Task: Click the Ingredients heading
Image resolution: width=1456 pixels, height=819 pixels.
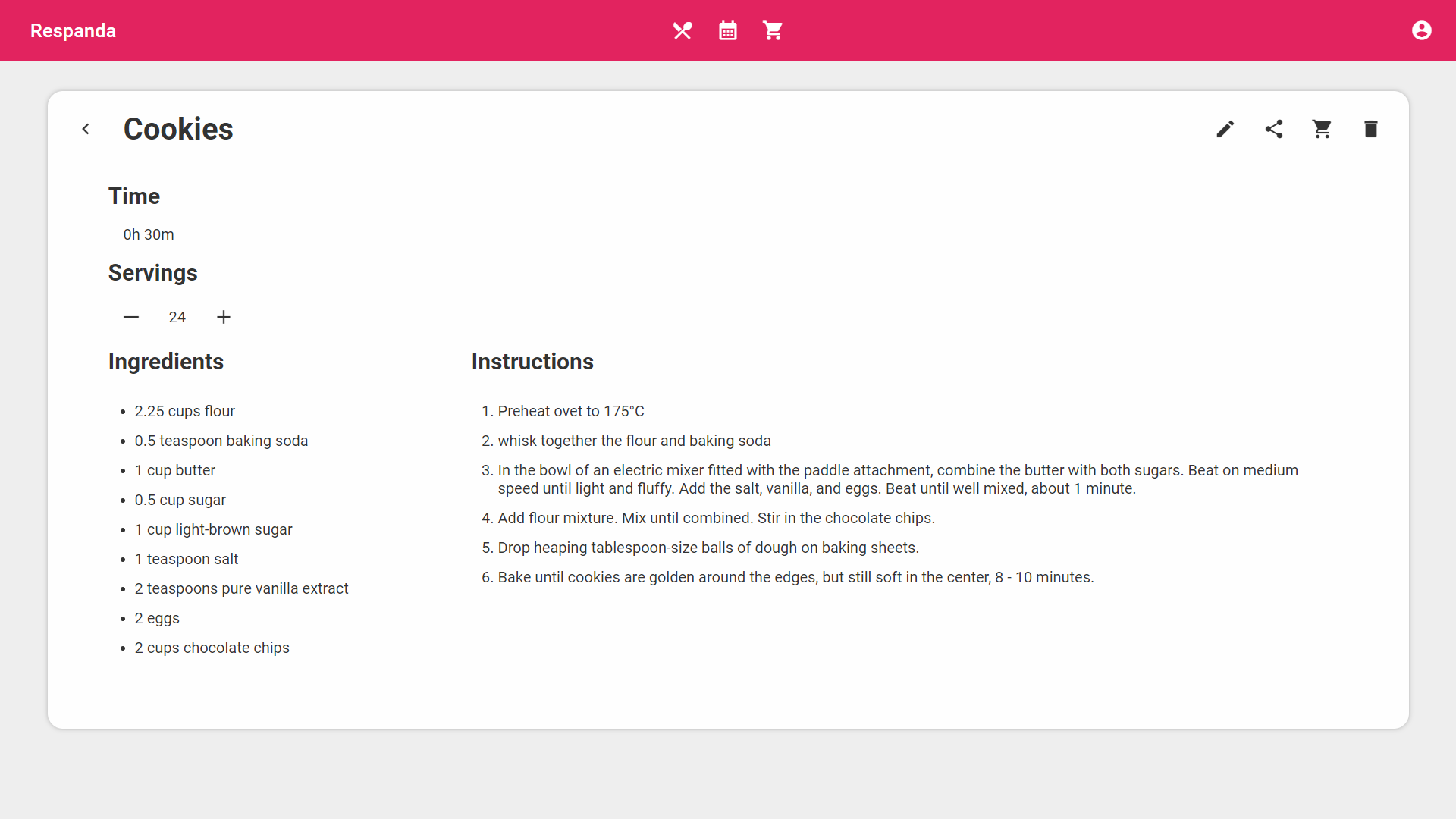Action: tap(166, 362)
